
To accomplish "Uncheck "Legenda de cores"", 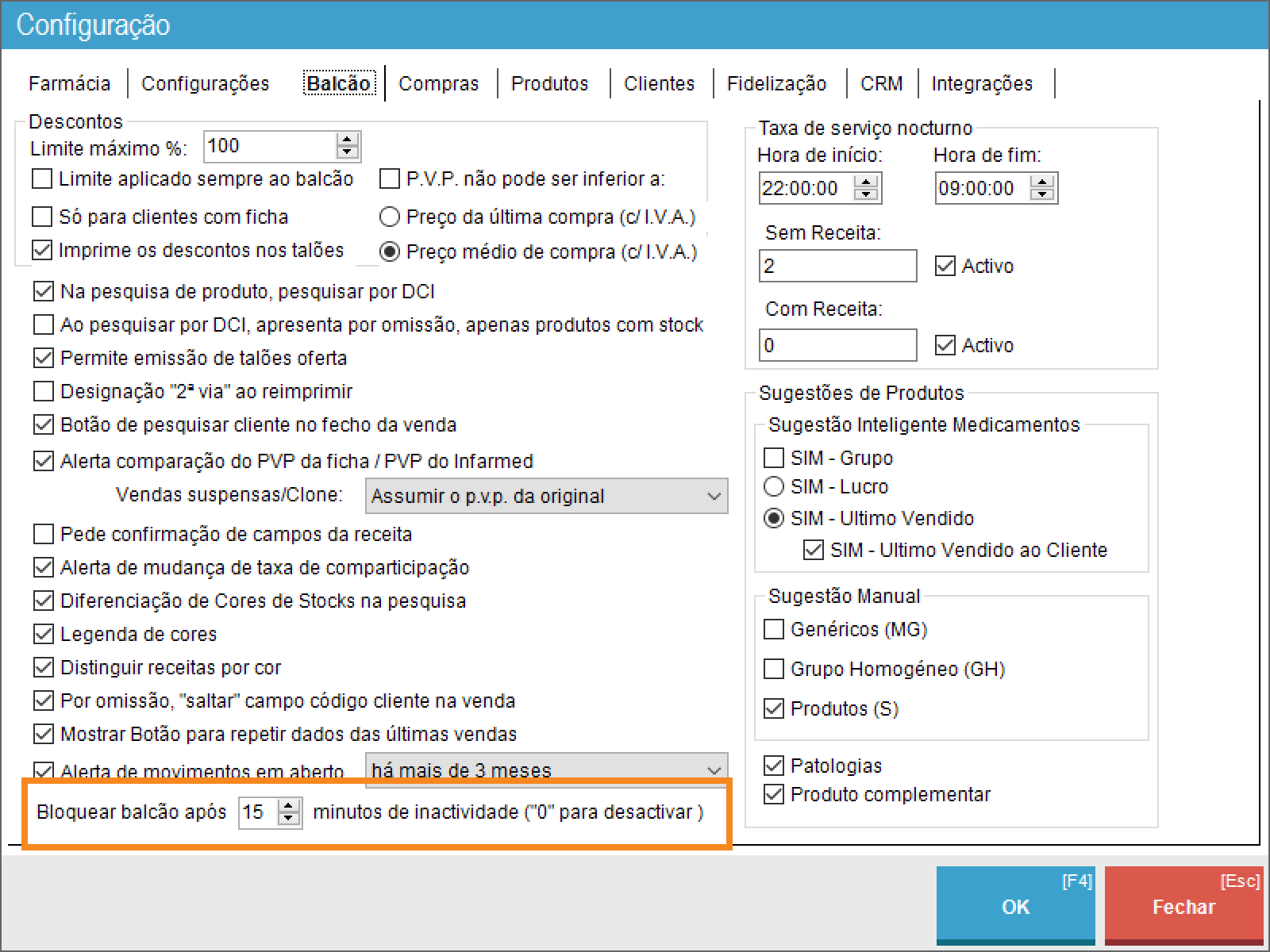I will coord(43,634).
